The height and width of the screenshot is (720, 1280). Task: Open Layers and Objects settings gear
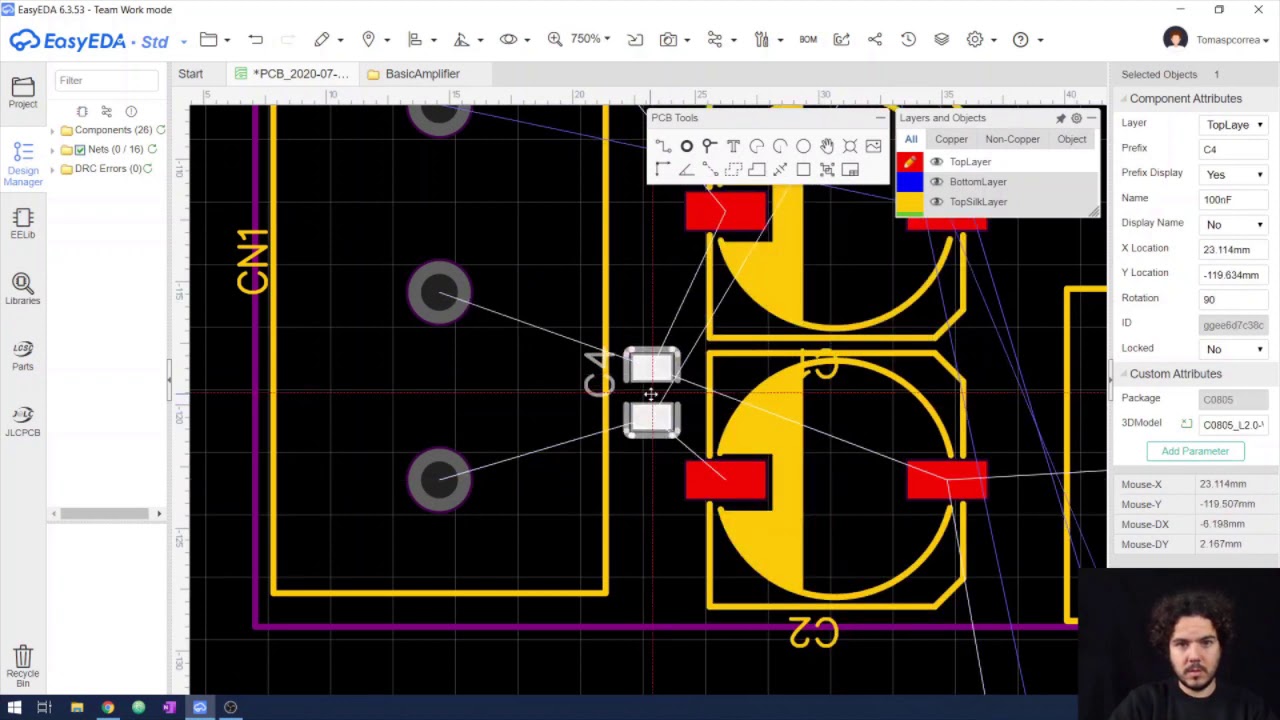tap(1076, 118)
